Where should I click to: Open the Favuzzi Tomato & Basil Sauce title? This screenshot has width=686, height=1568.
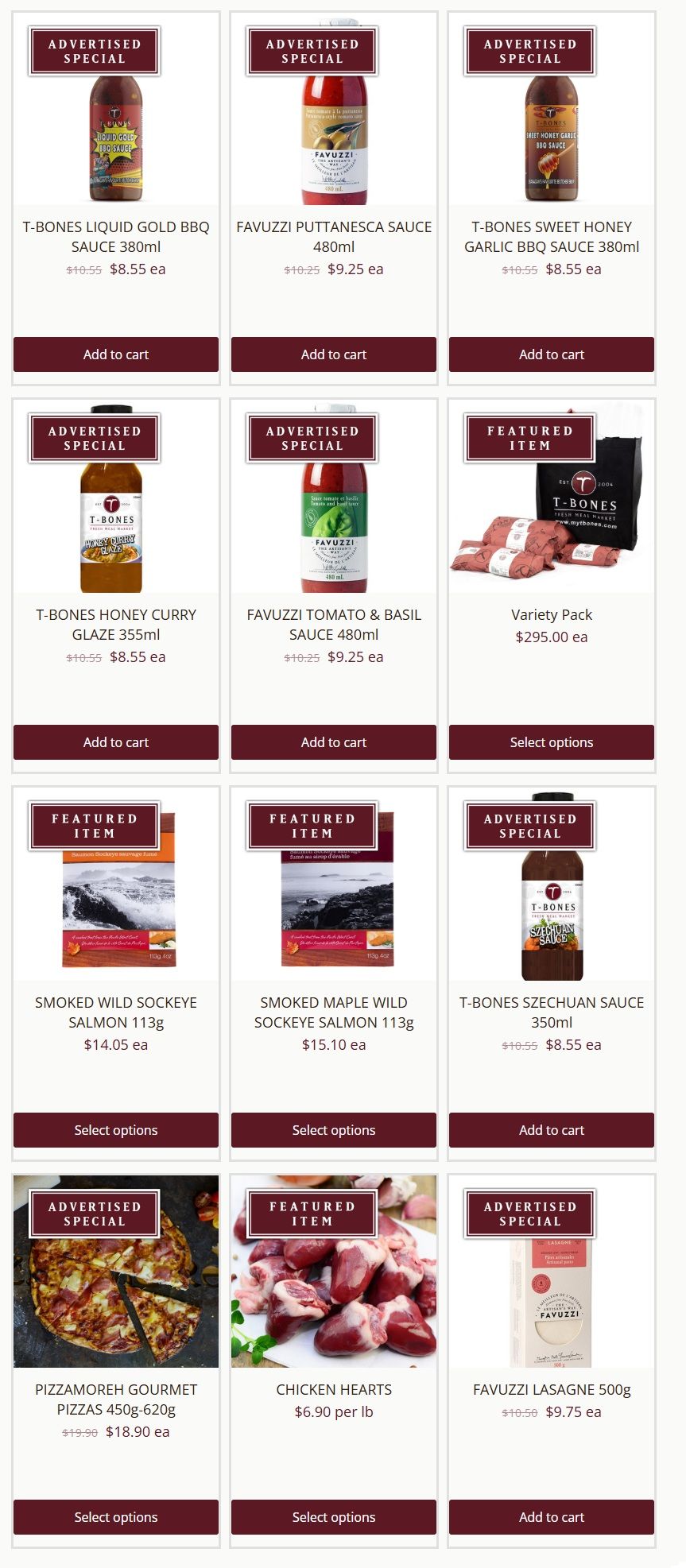(x=334, y=625)
